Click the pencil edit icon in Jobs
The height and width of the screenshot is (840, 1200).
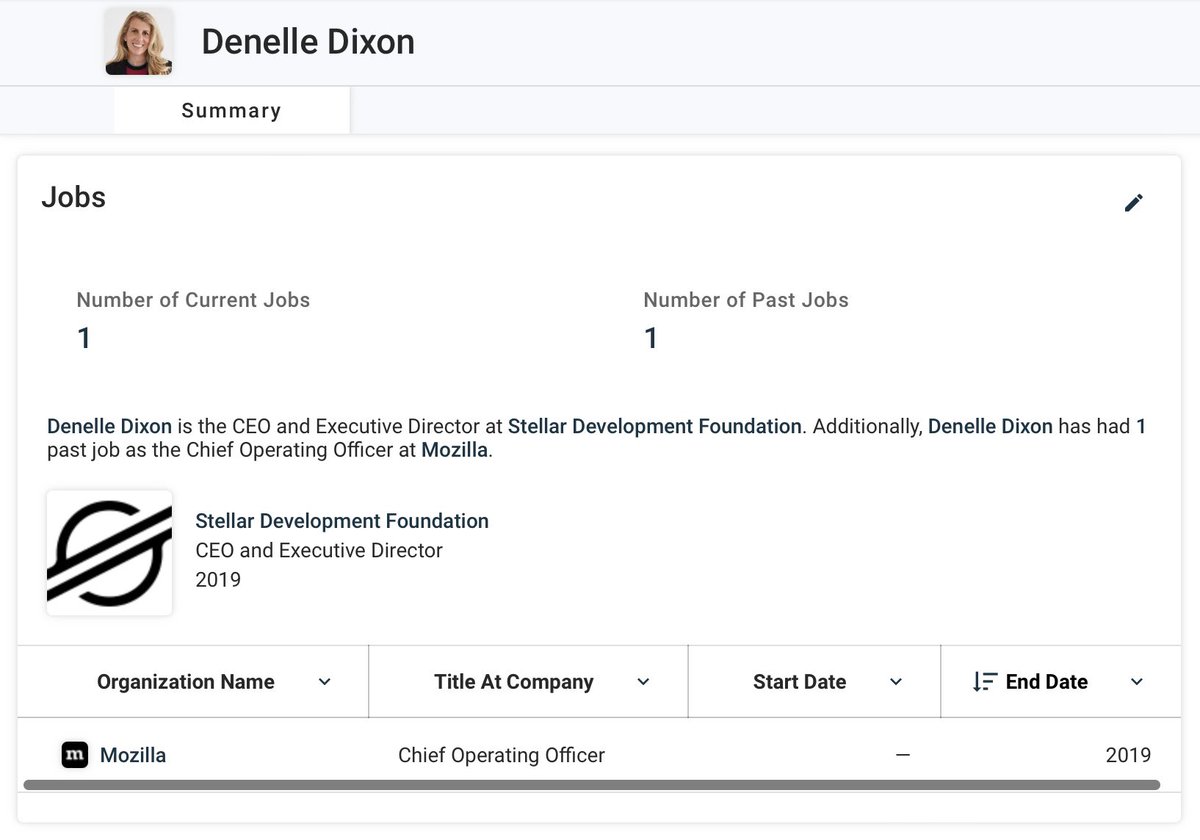point(1133,203)
